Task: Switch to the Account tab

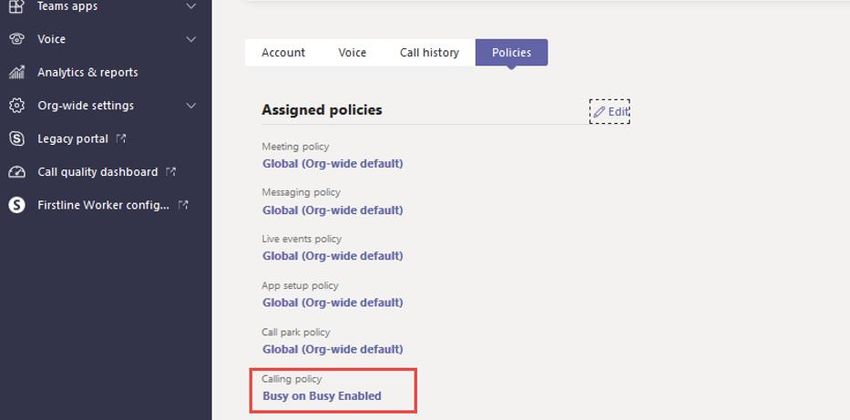Action: 284,53
